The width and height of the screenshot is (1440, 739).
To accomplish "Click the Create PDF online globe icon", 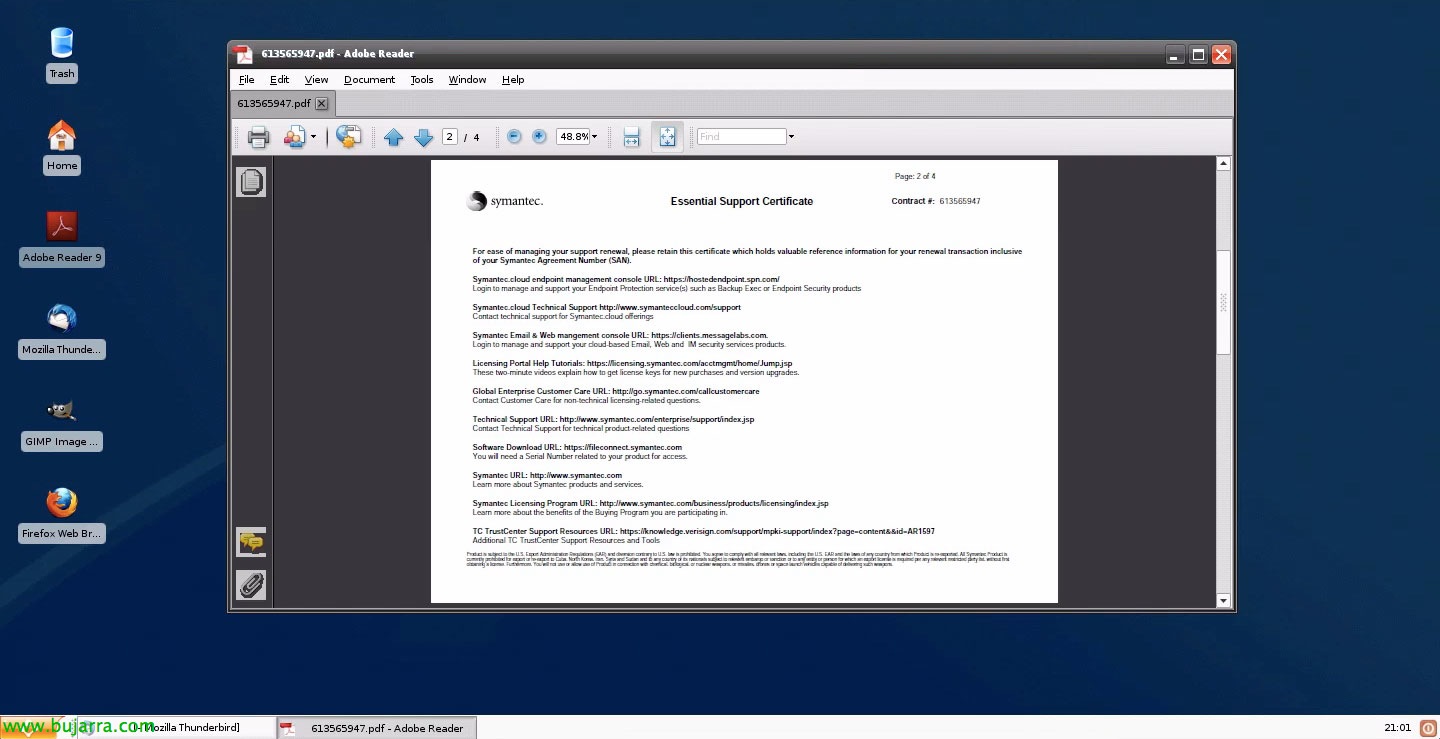I will 348,137.
